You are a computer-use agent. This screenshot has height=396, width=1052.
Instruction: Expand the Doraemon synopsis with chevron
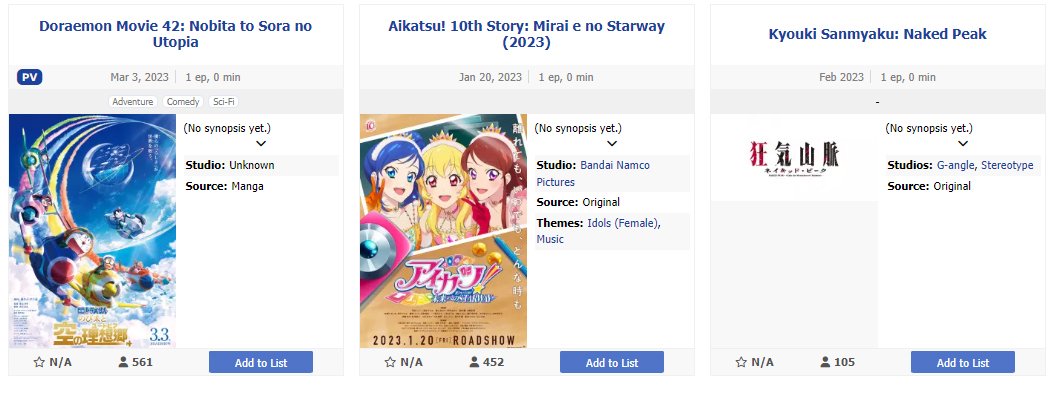[261, 143]
